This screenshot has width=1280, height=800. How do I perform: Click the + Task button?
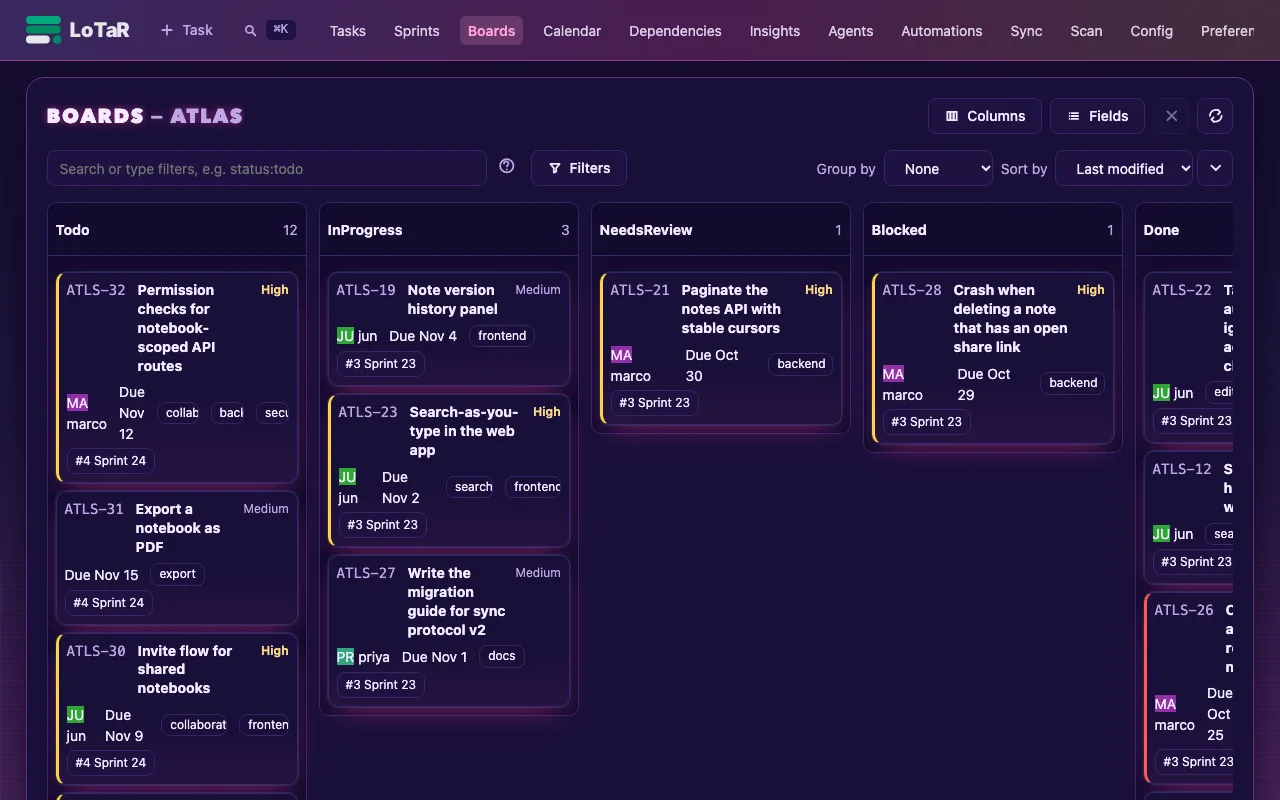click(x=187, y=31)
